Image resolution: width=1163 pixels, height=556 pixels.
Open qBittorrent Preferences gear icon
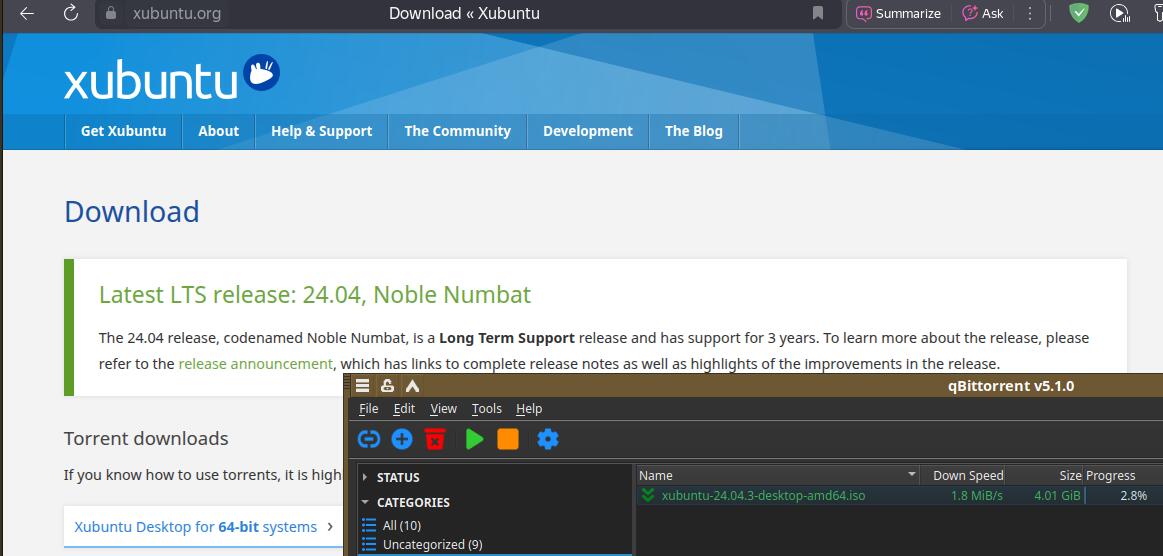(547, 439)
